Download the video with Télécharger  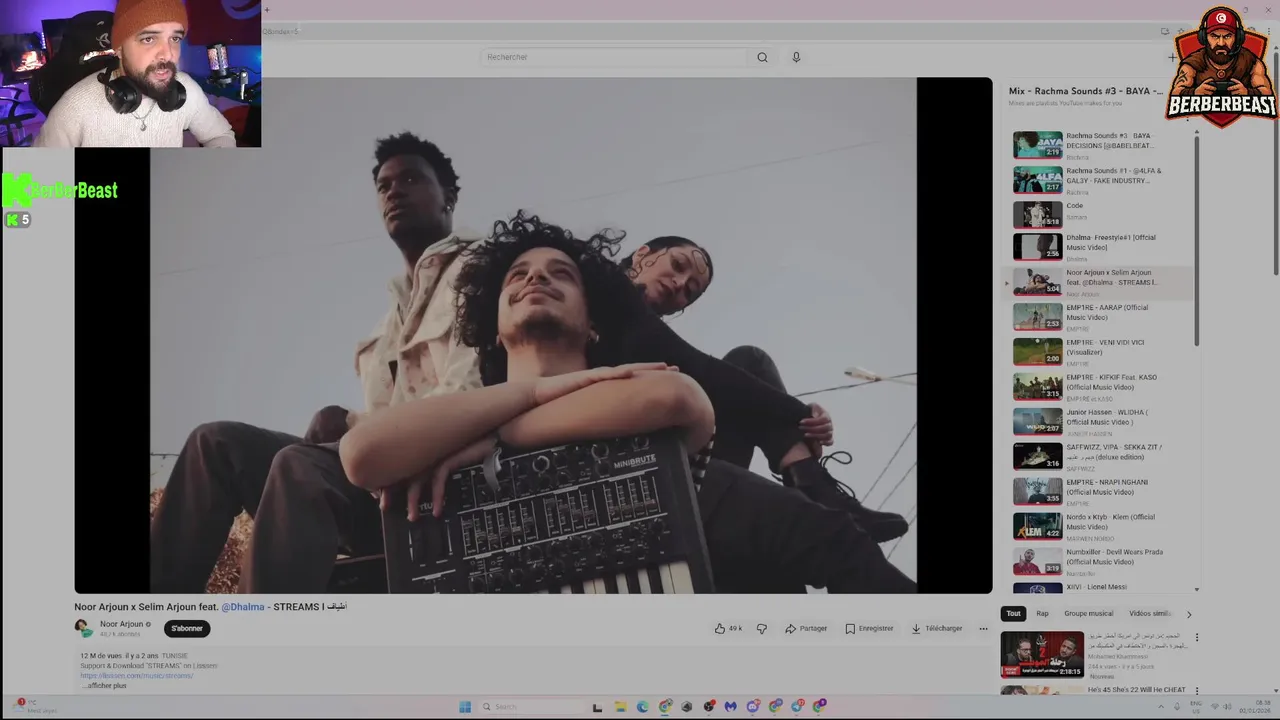tap(936, 628)
